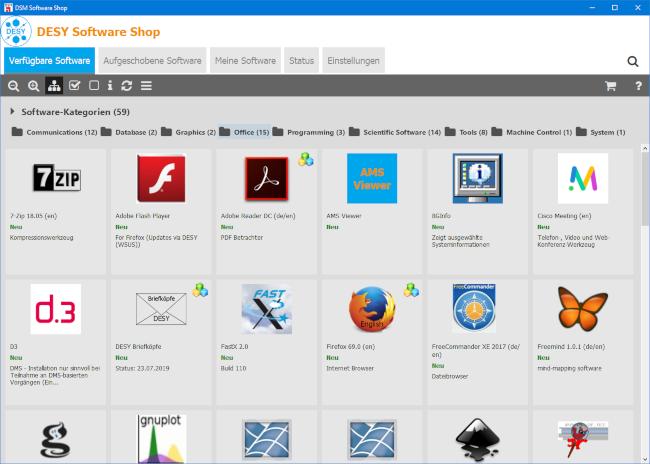Select the Adobe Flash Player icon

[x=161, y=178]
